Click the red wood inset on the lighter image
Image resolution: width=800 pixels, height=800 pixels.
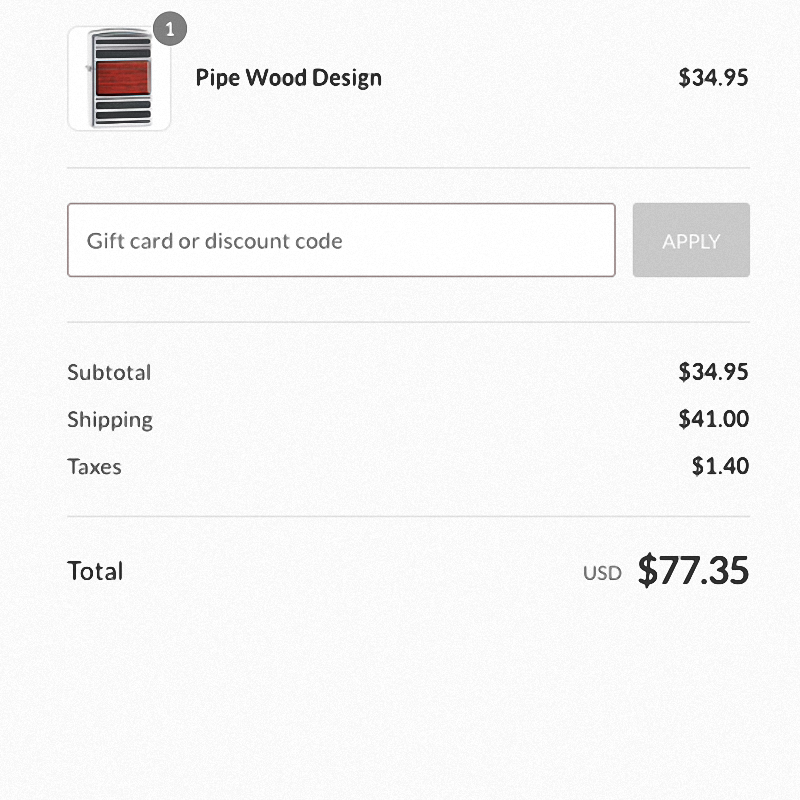123,78
